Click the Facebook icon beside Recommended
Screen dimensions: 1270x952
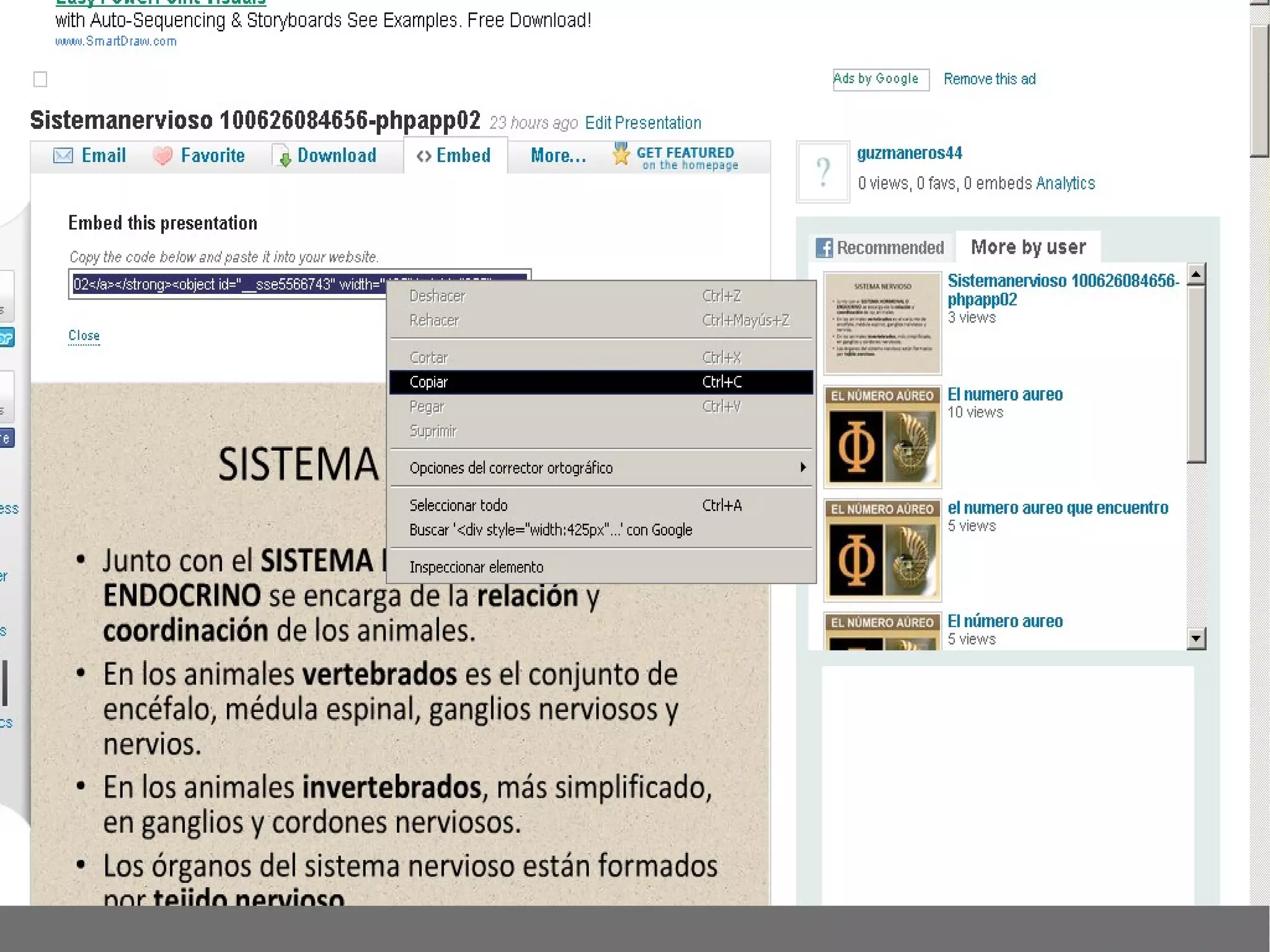[824, 248]
